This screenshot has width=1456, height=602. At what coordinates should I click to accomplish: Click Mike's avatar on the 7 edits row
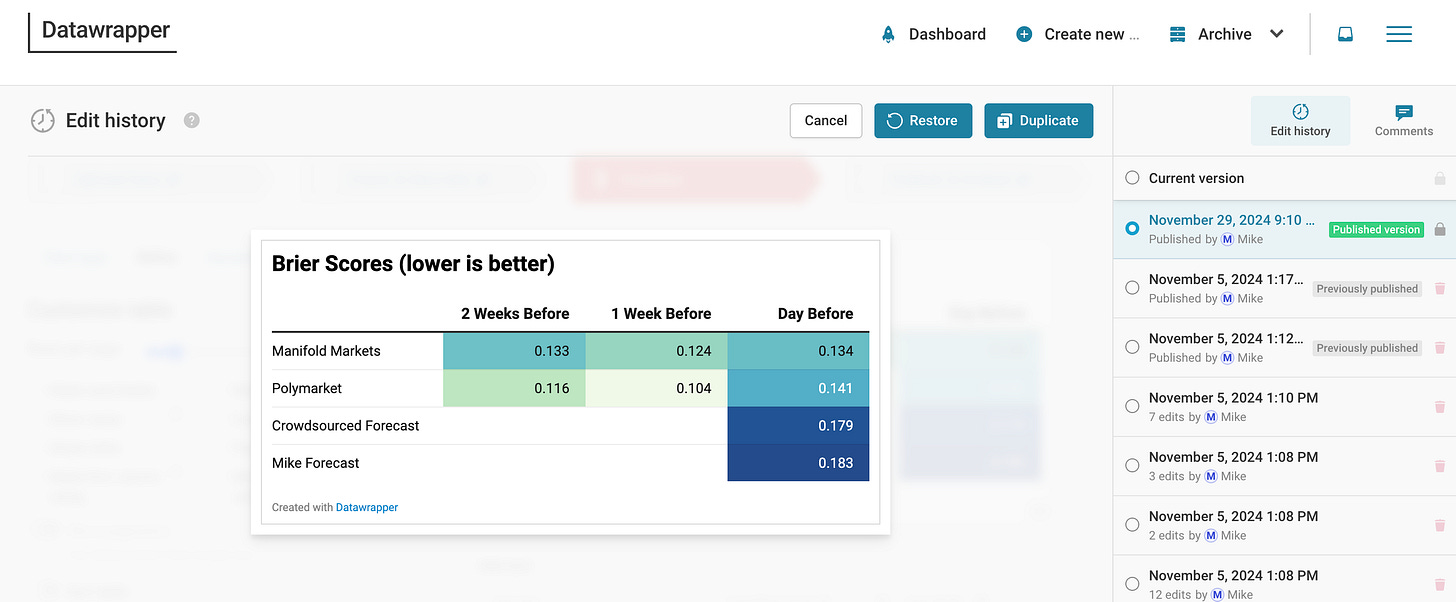(1211, 417)
